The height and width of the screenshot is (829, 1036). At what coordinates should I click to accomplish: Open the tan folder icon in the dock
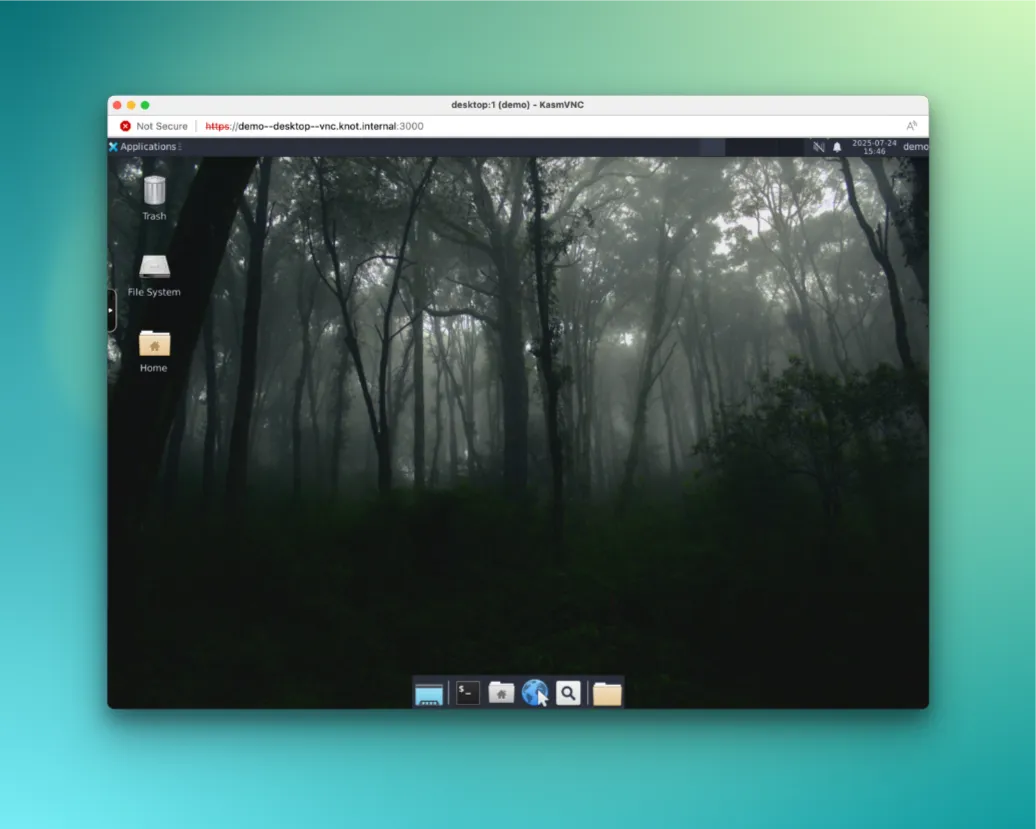pos(607,694)
